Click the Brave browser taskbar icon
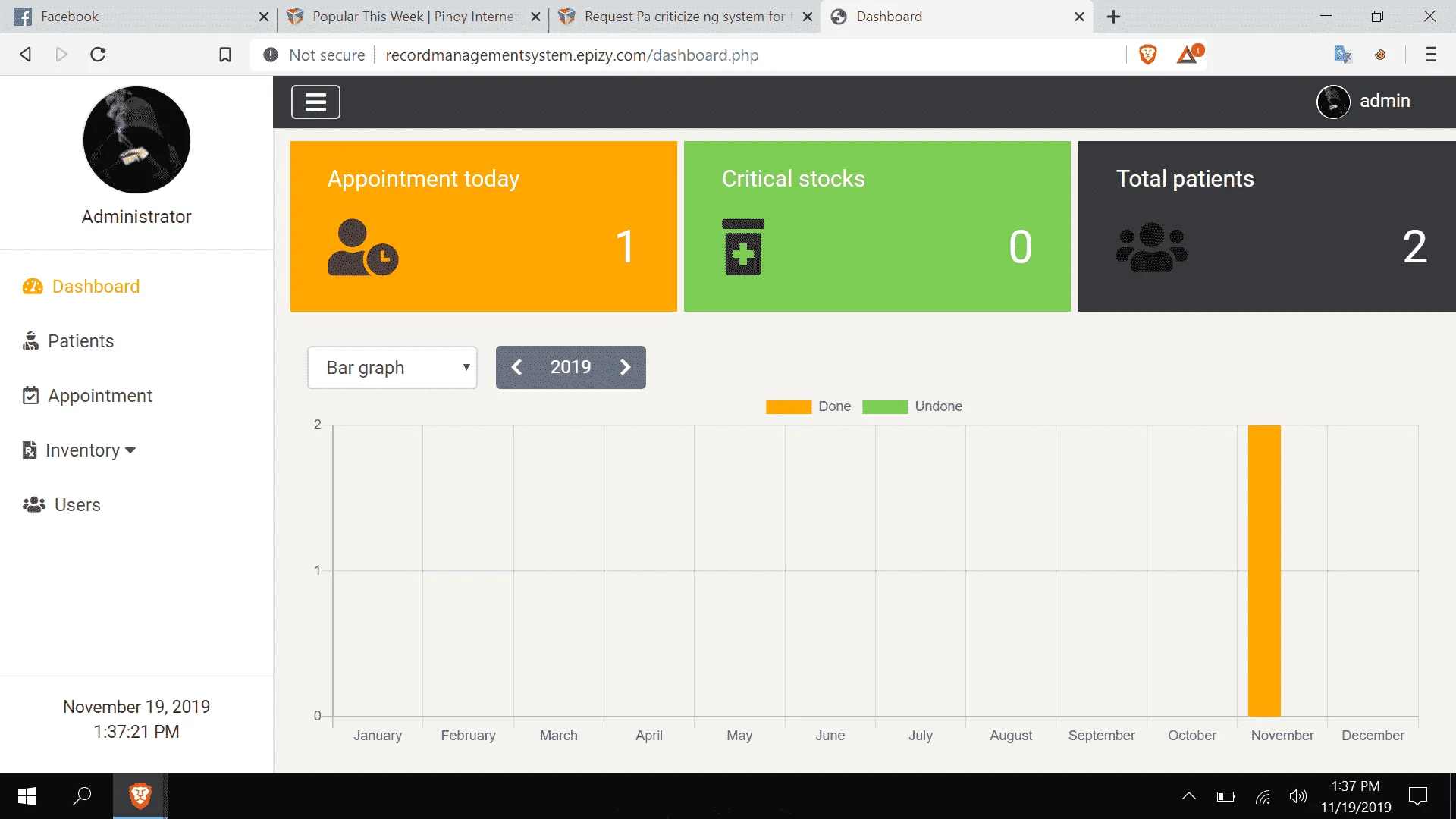This screenshot has height=819, width=1456. point(140,796)
